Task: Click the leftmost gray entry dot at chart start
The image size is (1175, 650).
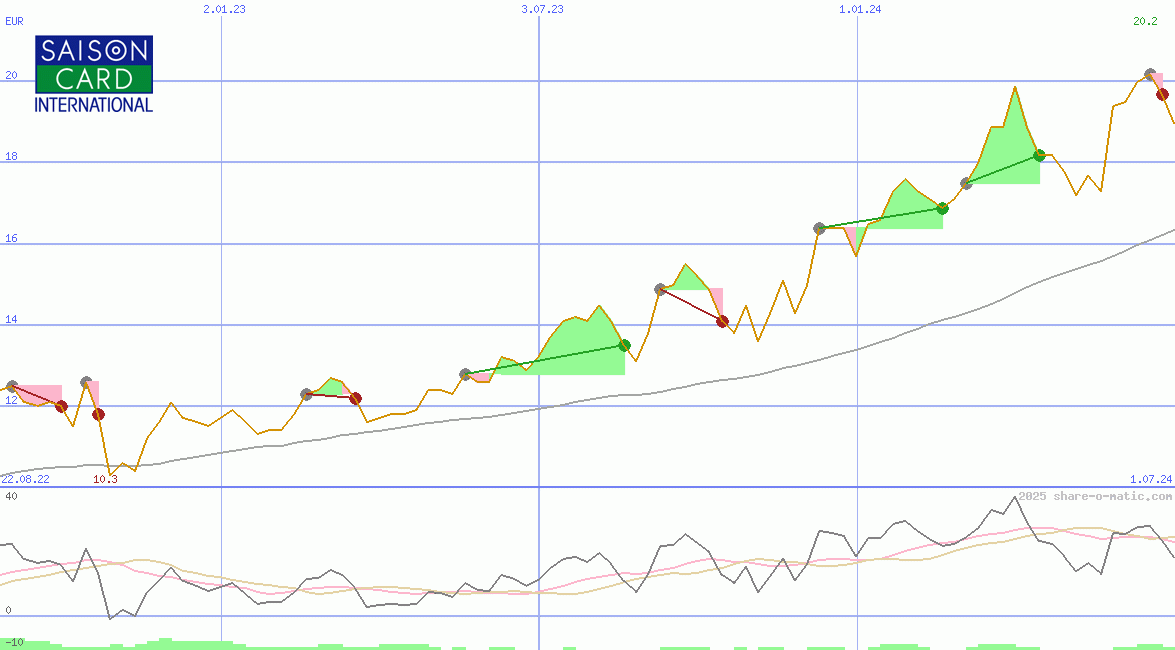Action: (x=12, y=386)
